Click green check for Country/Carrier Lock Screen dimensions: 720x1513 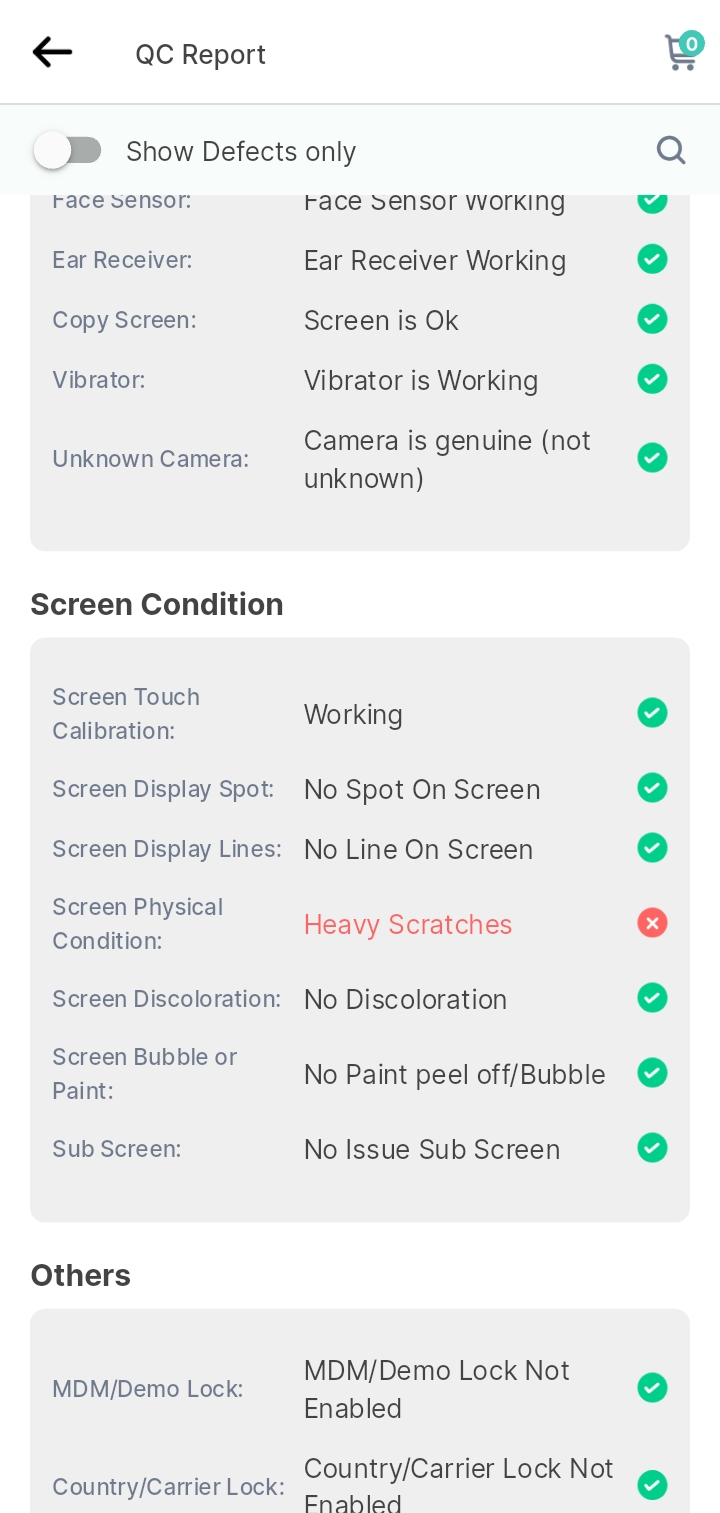point(652,1486)
